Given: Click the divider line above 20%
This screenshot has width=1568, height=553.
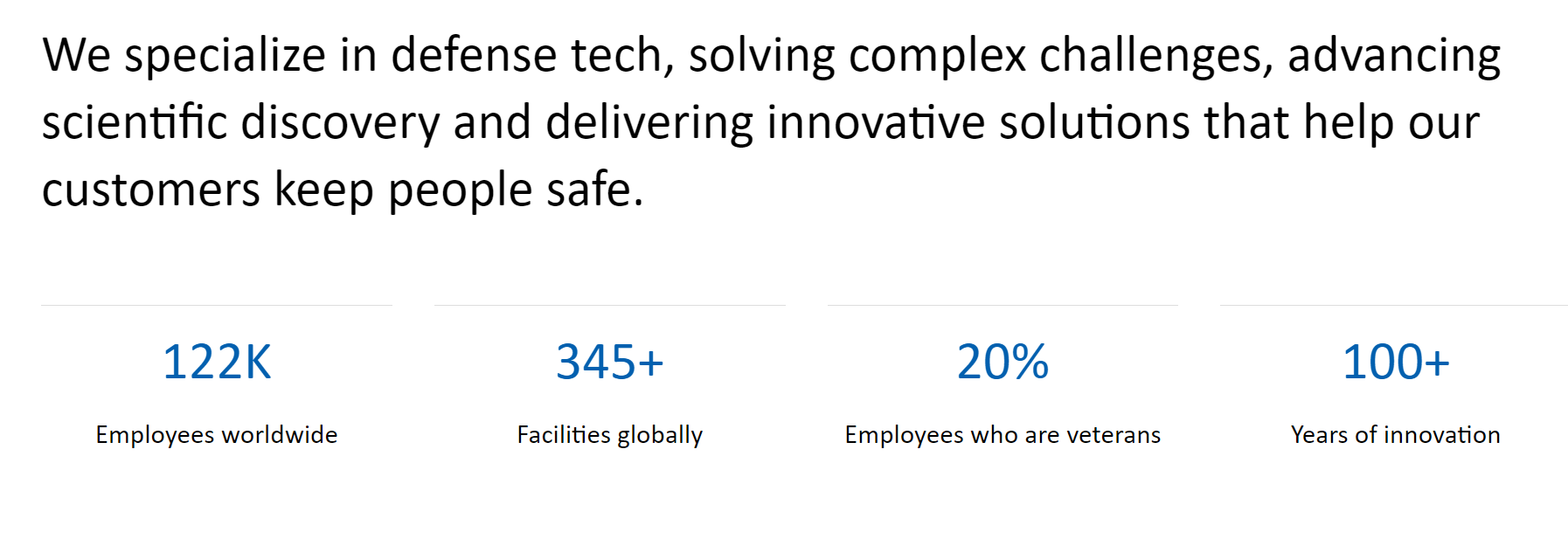Looking at the screenshot, I should (x=1003, y=305).
